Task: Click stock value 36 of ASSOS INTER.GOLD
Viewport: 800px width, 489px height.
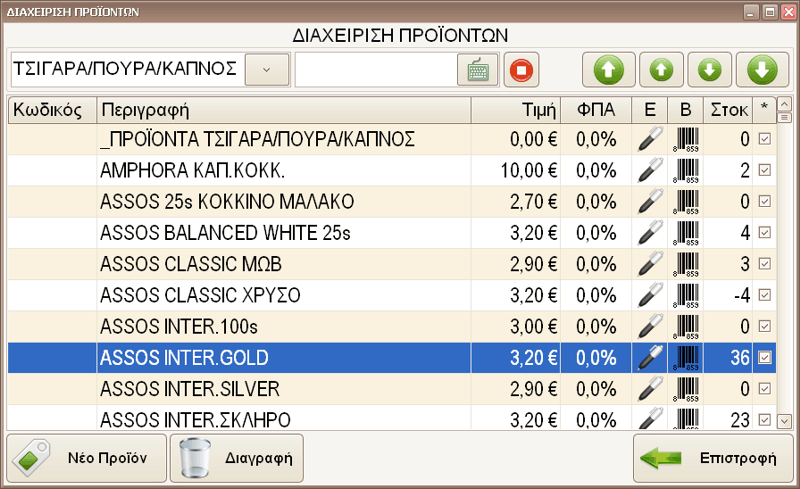Action: click(x=740, y=357)
